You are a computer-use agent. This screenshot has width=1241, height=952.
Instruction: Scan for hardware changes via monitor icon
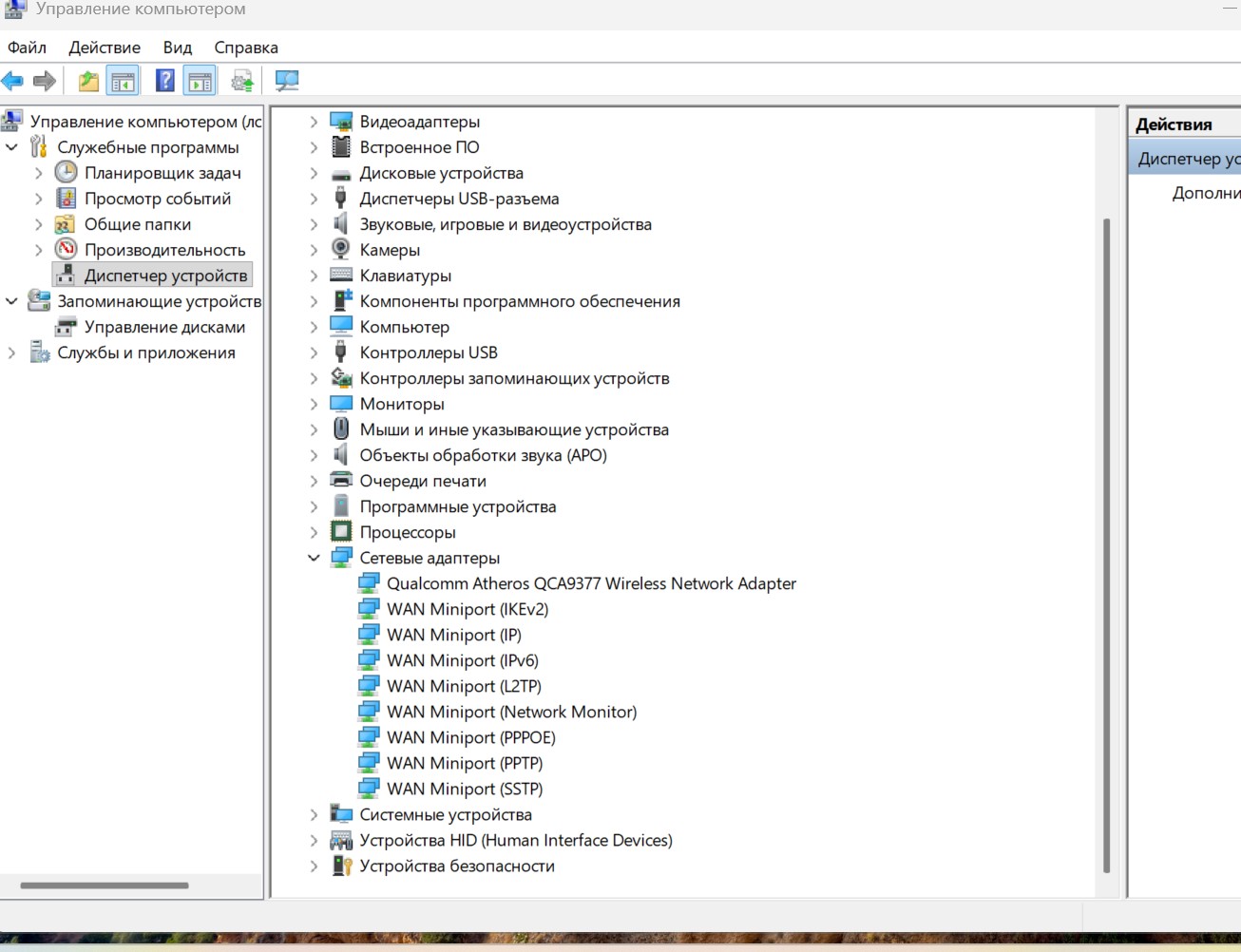pyautogui.click(x=287, y=81)
